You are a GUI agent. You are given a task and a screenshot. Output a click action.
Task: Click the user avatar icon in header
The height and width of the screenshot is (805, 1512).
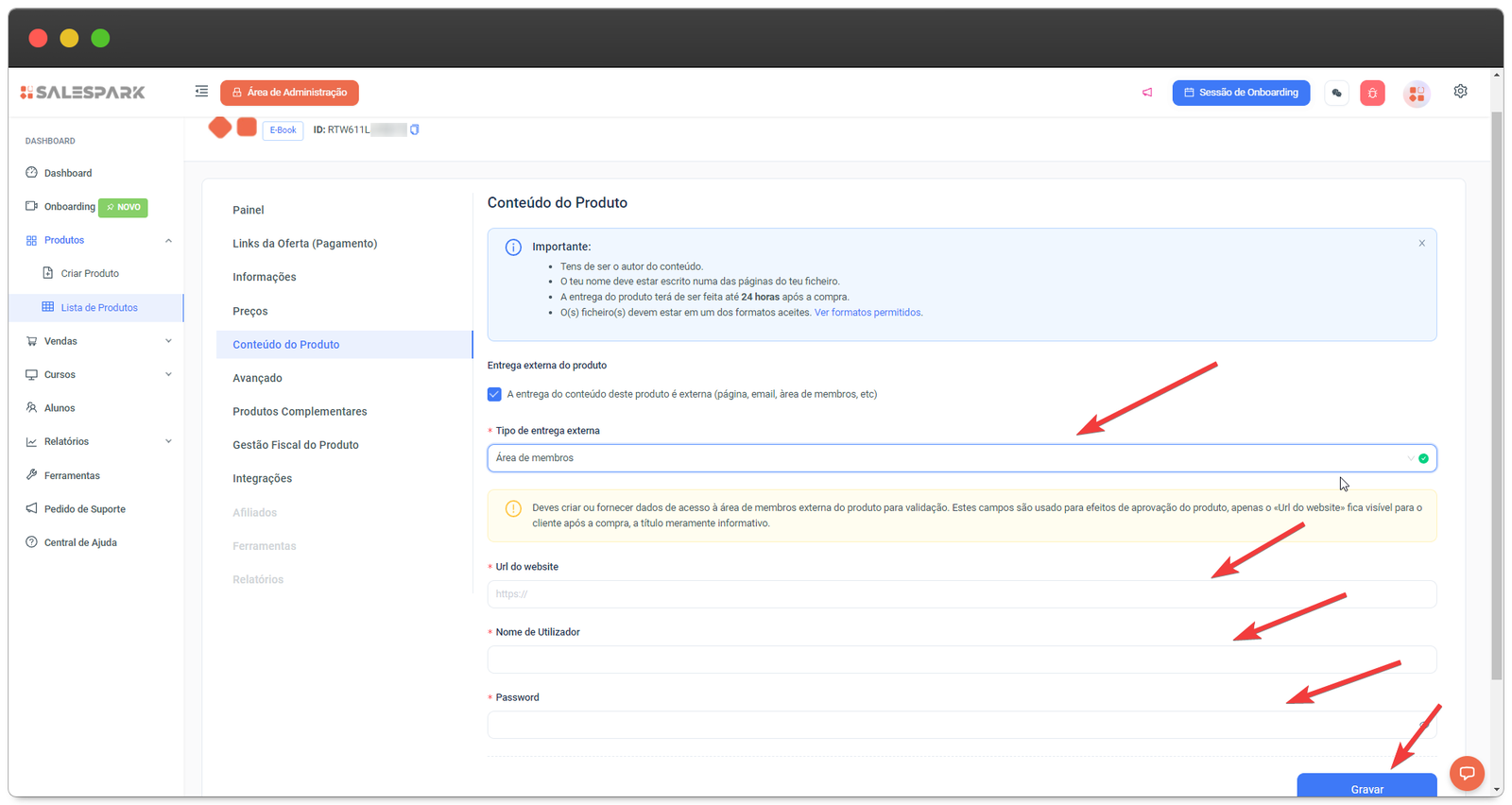pyautogui.click(x=1416, y=93)
